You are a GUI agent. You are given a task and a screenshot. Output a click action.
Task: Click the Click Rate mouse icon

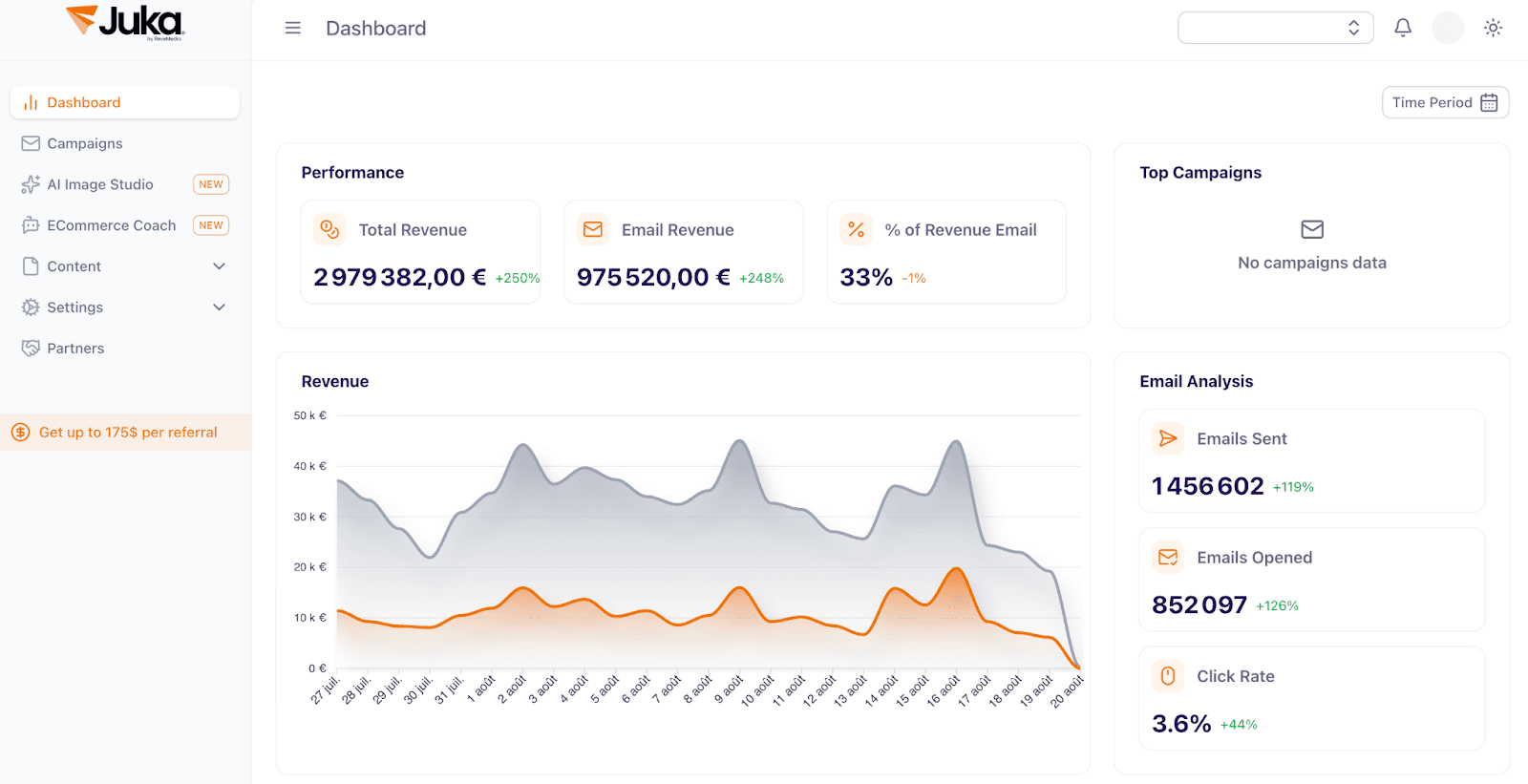pyautogui.click(x=1167, y=676)
